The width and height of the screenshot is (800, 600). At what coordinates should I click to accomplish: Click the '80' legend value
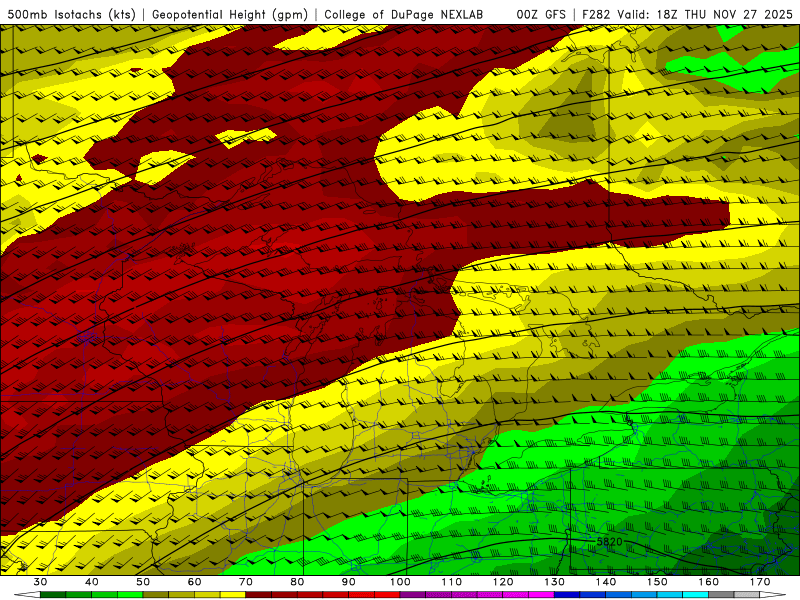tap(297, 582)
